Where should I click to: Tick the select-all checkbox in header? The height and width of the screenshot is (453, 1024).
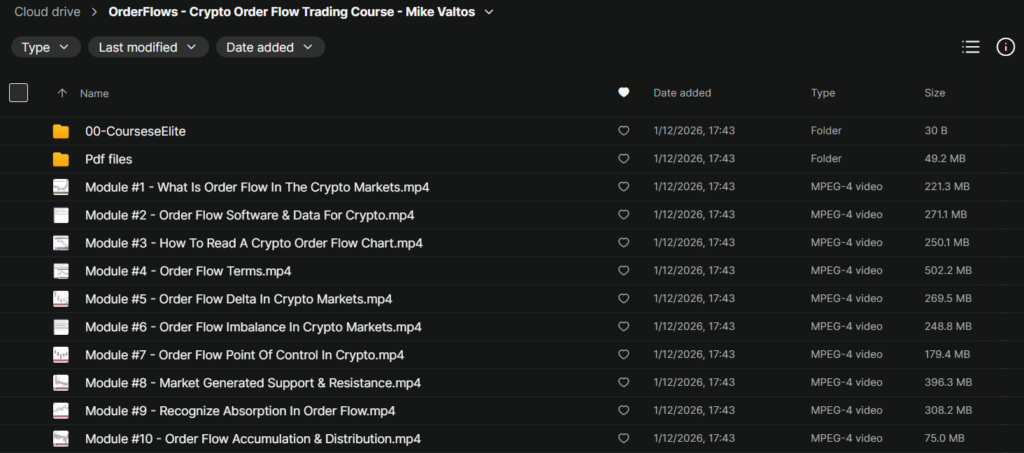click(x=19, y=93)
